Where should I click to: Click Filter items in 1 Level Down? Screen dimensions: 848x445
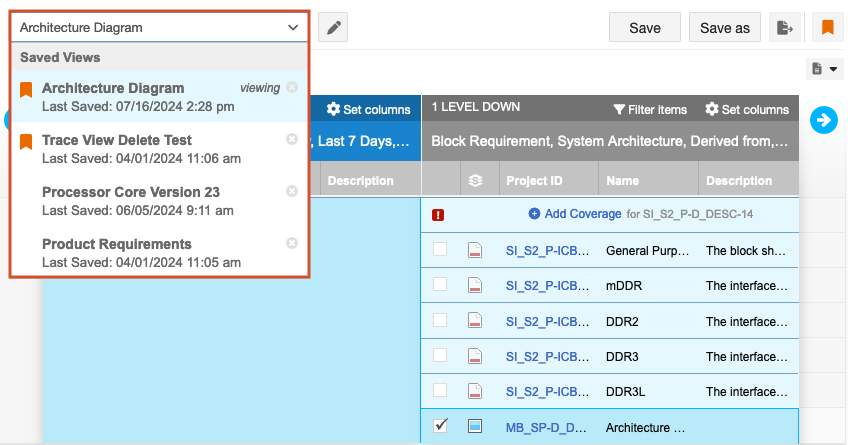650,109
